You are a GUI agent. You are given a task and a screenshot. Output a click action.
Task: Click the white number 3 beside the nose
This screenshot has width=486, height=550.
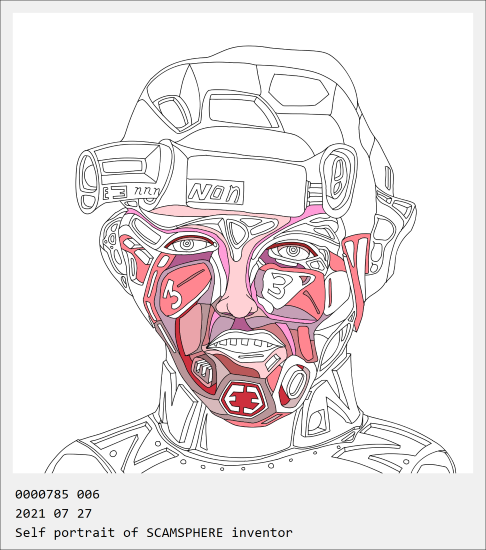(x=278, y=286)
